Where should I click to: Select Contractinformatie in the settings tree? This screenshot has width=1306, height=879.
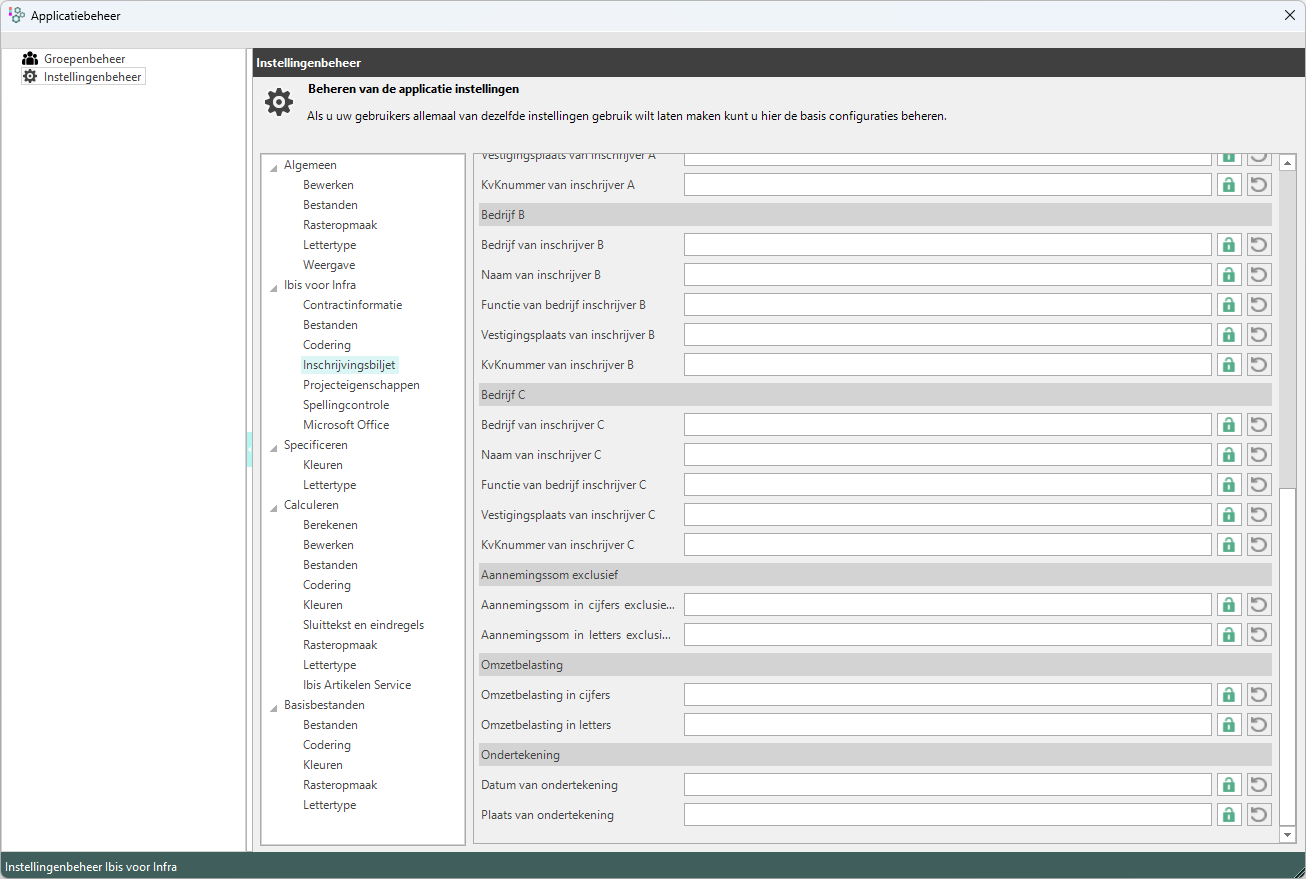pyautogui.click(x=352, y=305)
